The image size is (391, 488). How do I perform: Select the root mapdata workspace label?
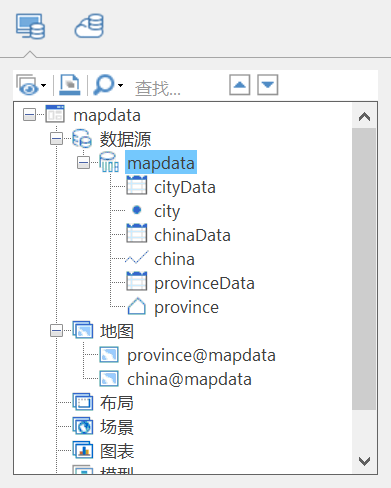[x=107, y=116]
